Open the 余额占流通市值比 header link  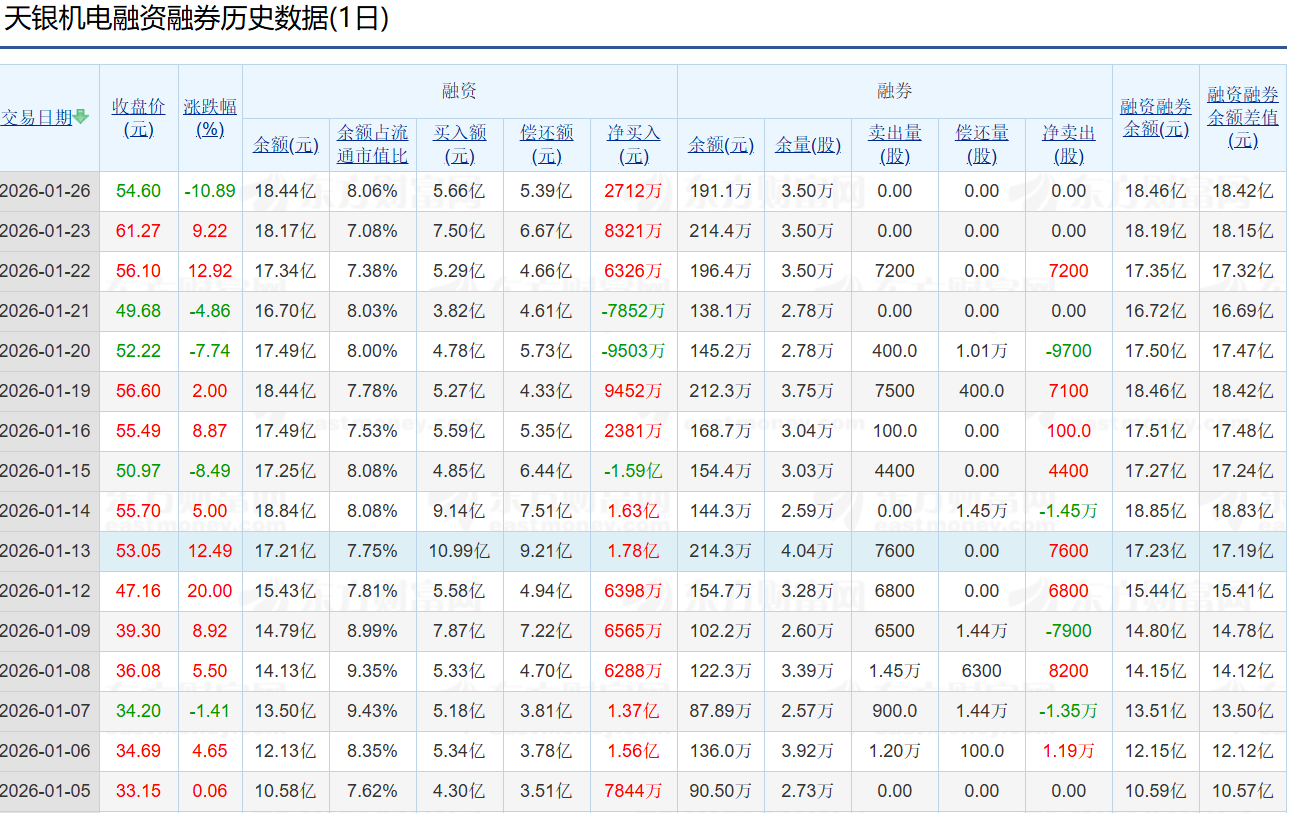[373, 144]
